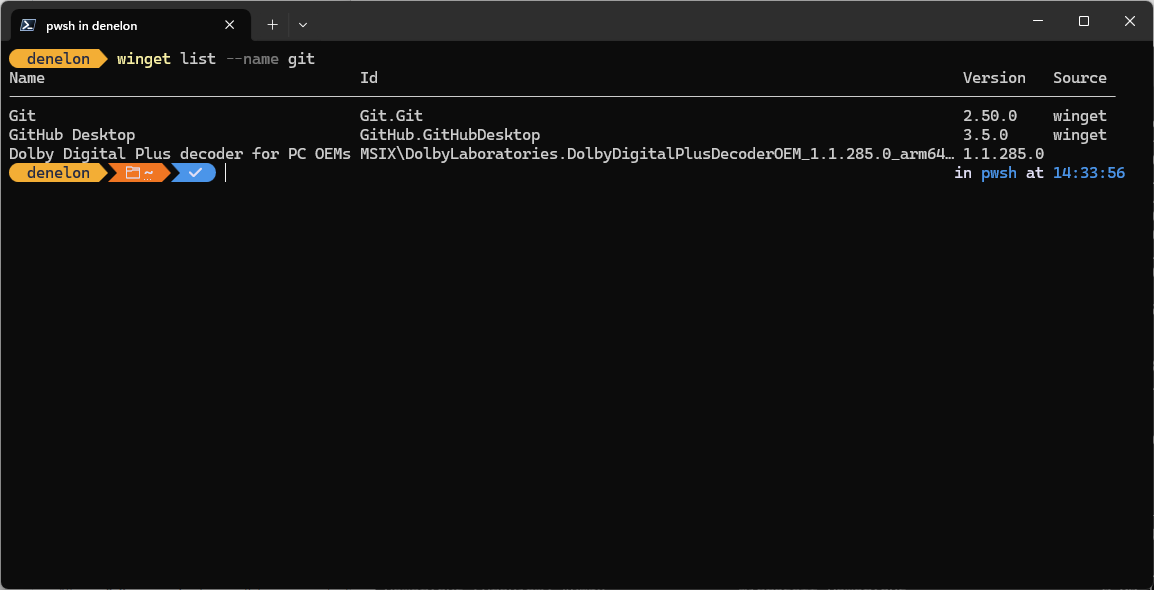
Task: Click the orange denelon prompt segment
Action: (x=58, y=174)
